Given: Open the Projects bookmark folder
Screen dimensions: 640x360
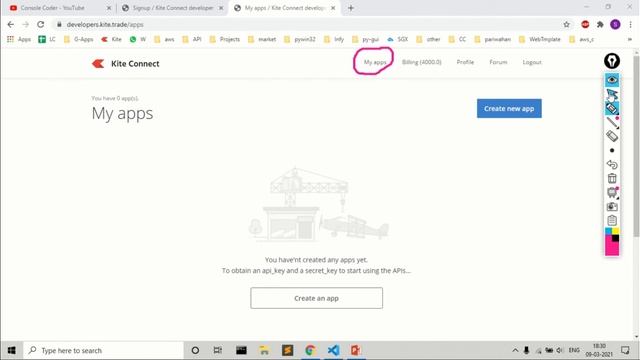Looking at the screenshot, I should (x=224, y=39).
